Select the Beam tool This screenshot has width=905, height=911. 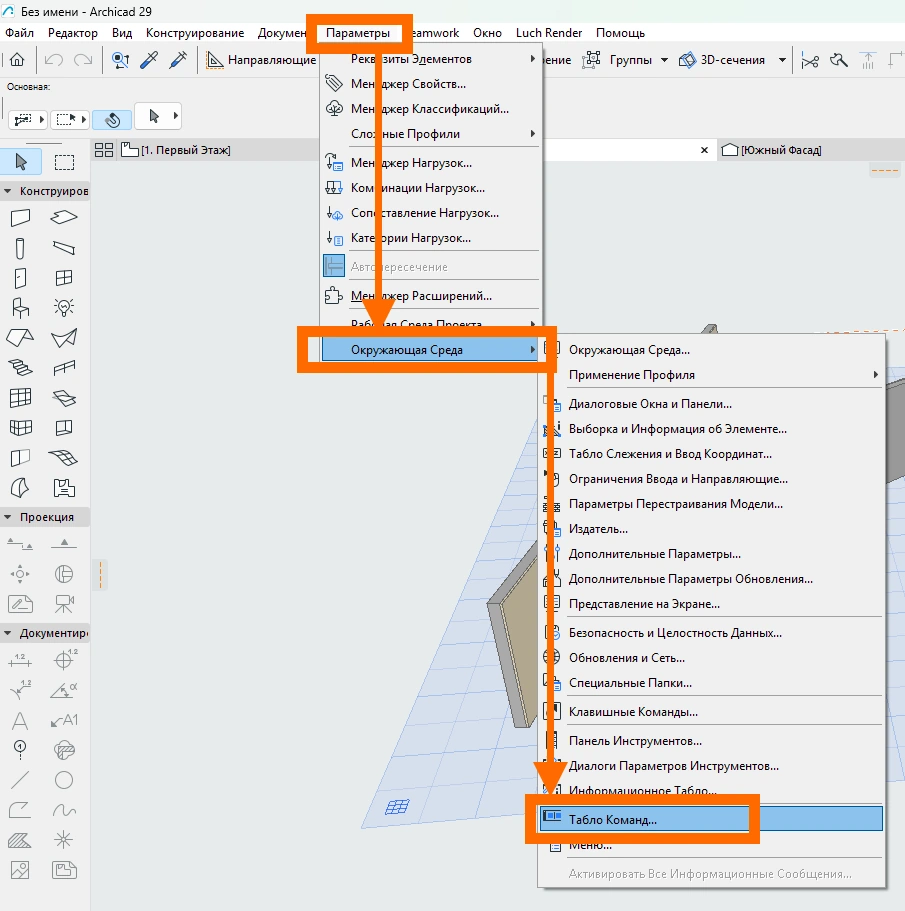64,248
